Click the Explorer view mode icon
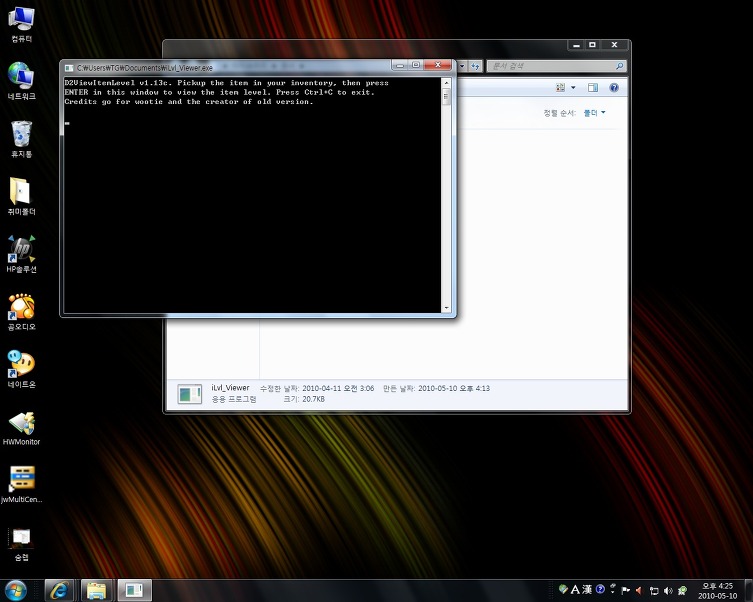The image size is (753, 602). click(560, 87)
